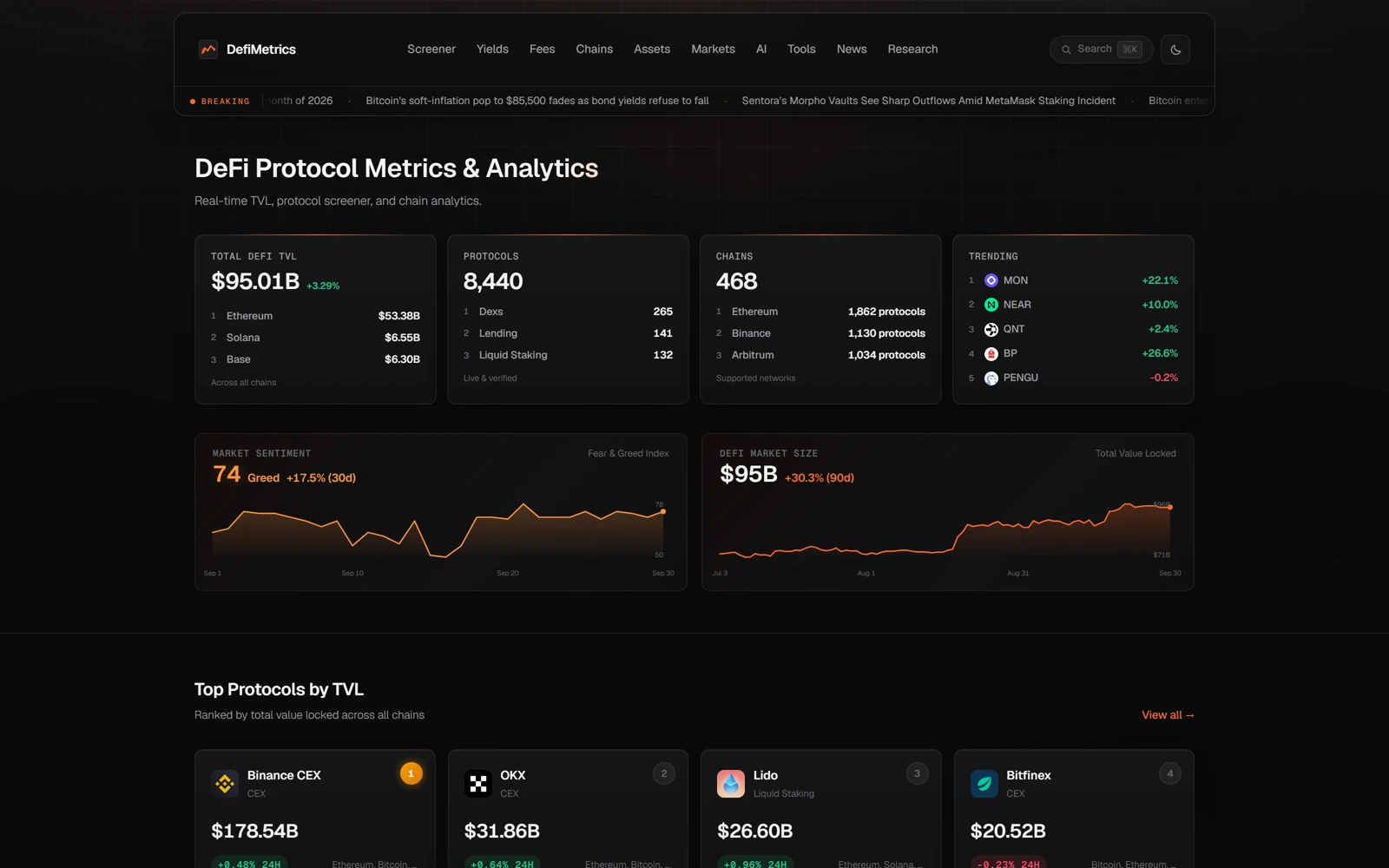Click Binance CEX $178.54B TVL
The image size is (1389, 868).
(x=254, y=831)
